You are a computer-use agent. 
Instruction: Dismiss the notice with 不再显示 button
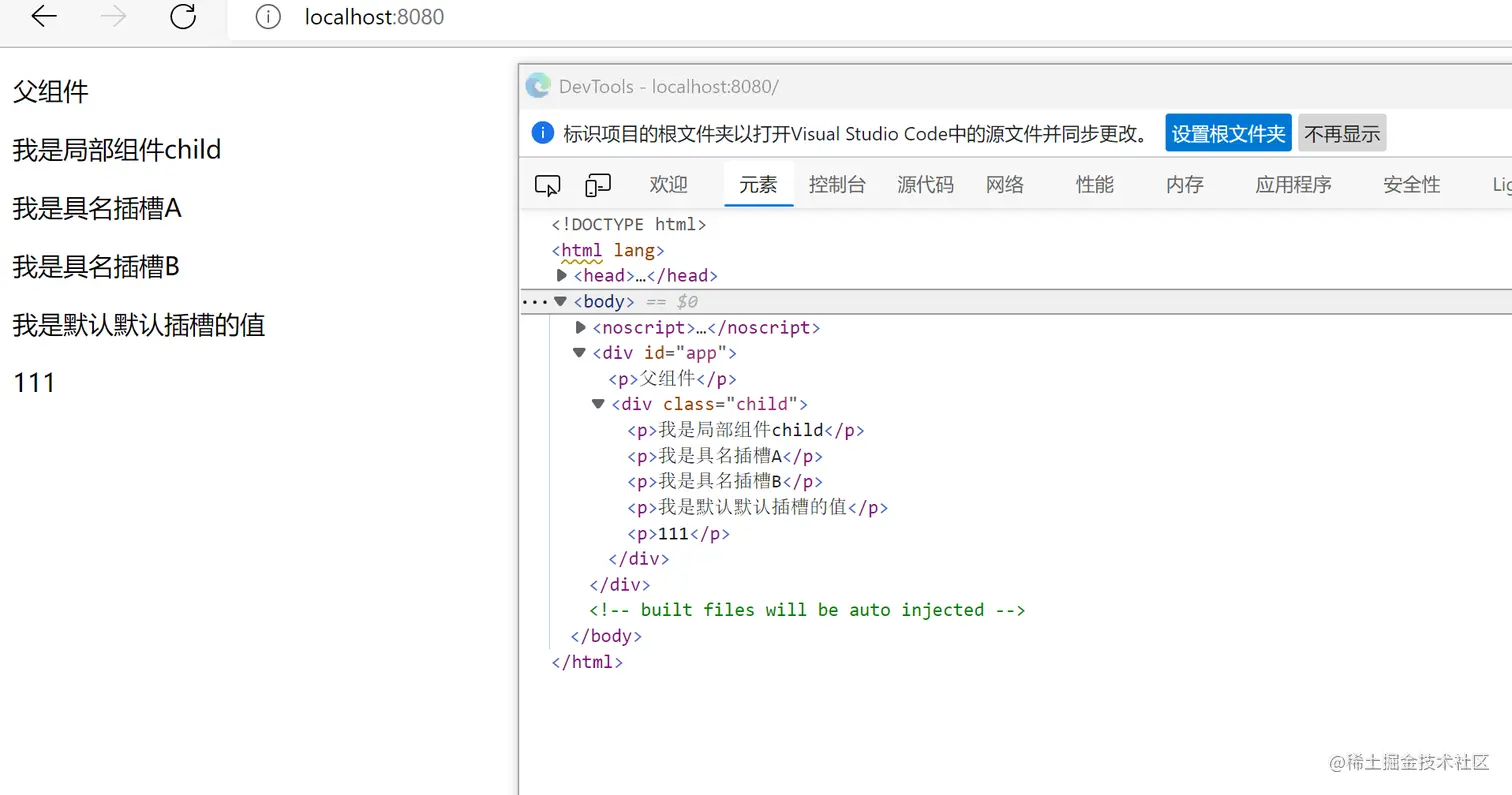[1342, 132]
